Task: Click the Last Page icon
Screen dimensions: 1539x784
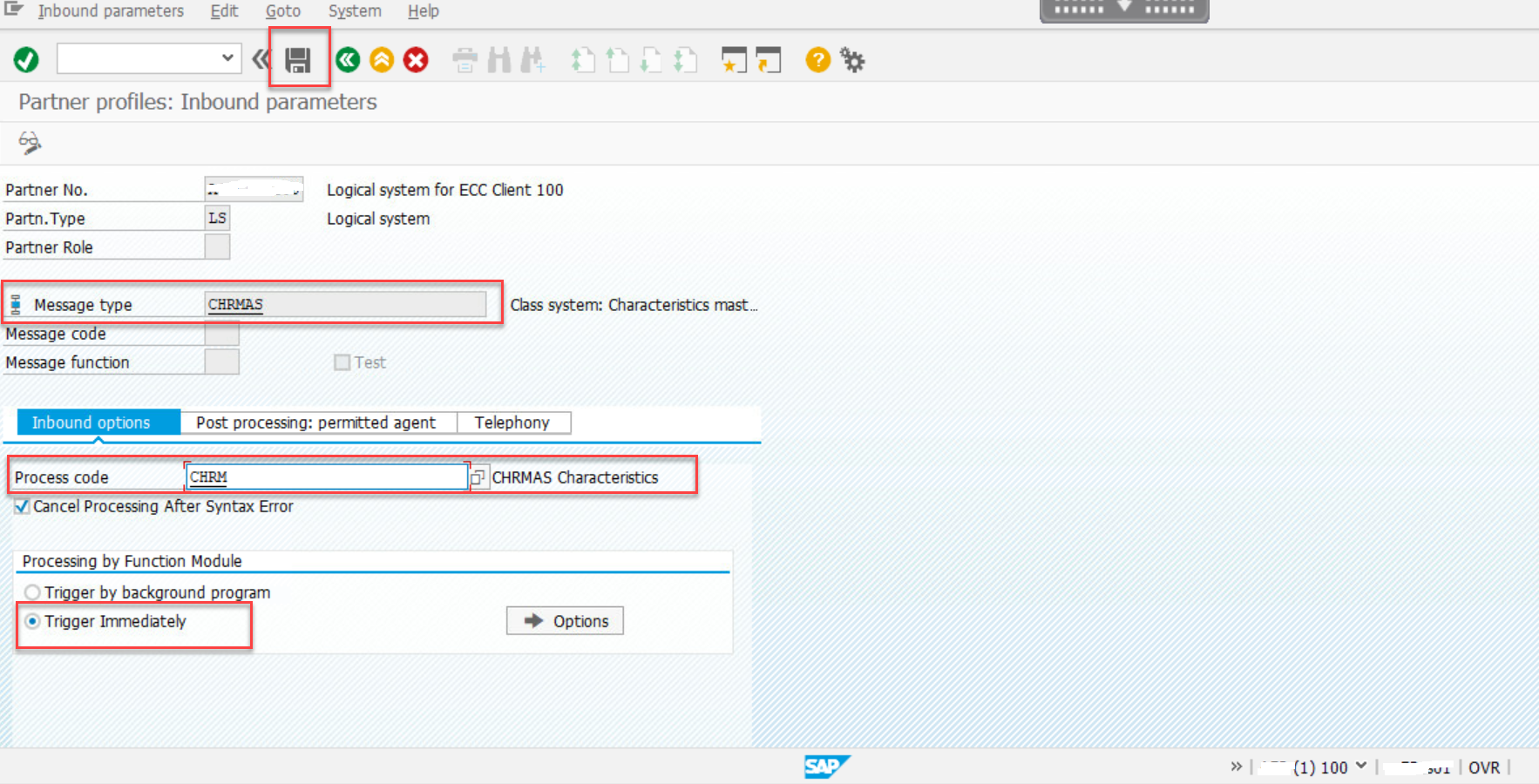Action: click(x=685, y=60)
